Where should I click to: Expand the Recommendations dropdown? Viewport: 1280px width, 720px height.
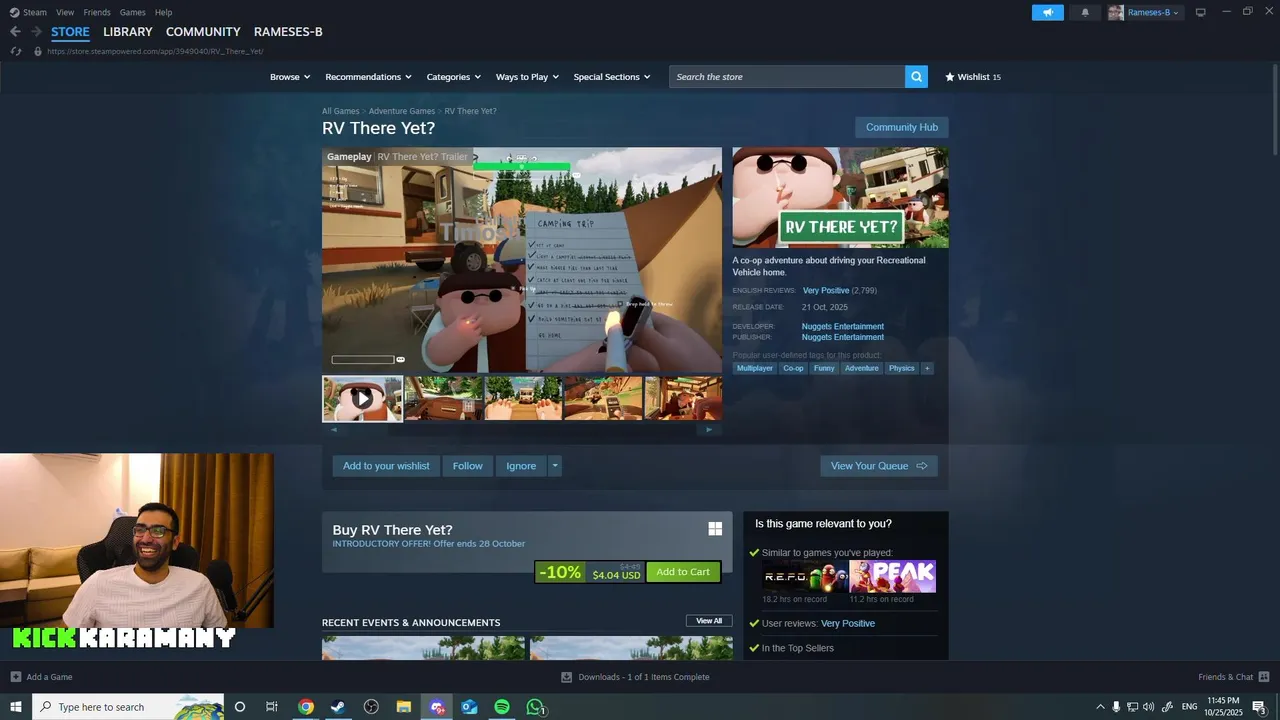tap(368, 77)
